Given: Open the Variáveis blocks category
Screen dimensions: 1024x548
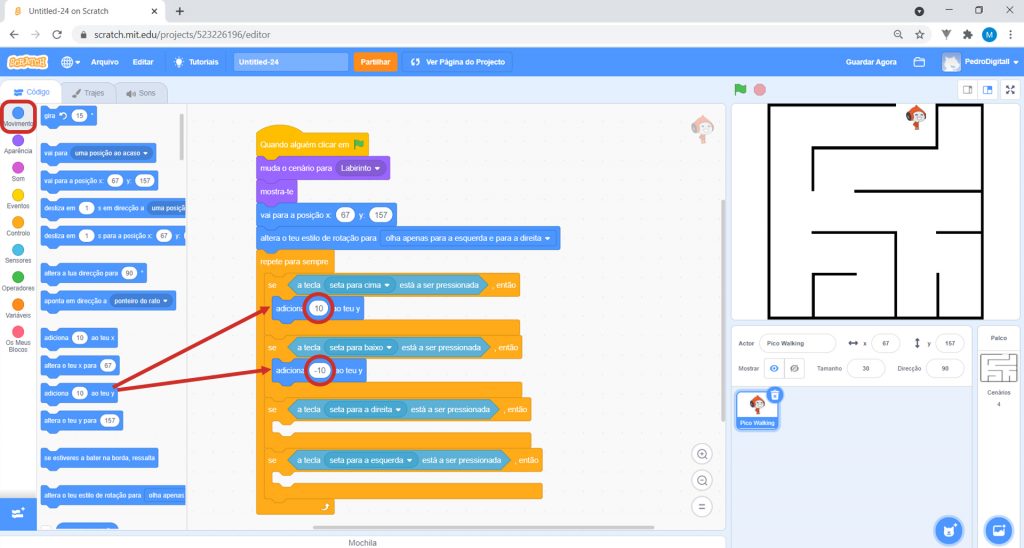Looking at the screenshot, I should pos(18,309).
